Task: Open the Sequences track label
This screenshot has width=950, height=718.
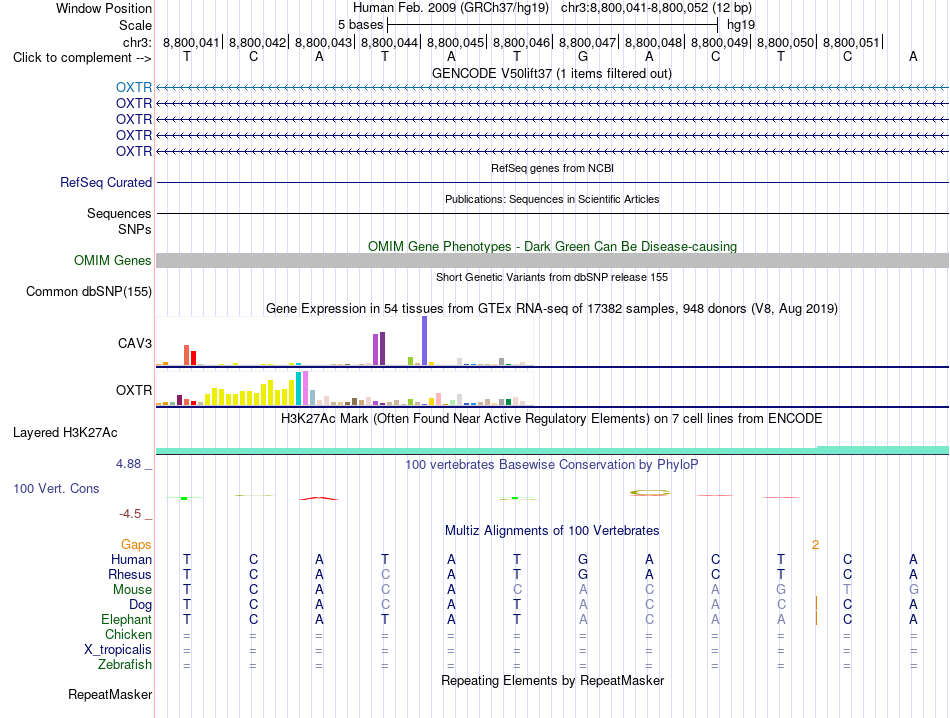Action: click(x=119, y=213)
